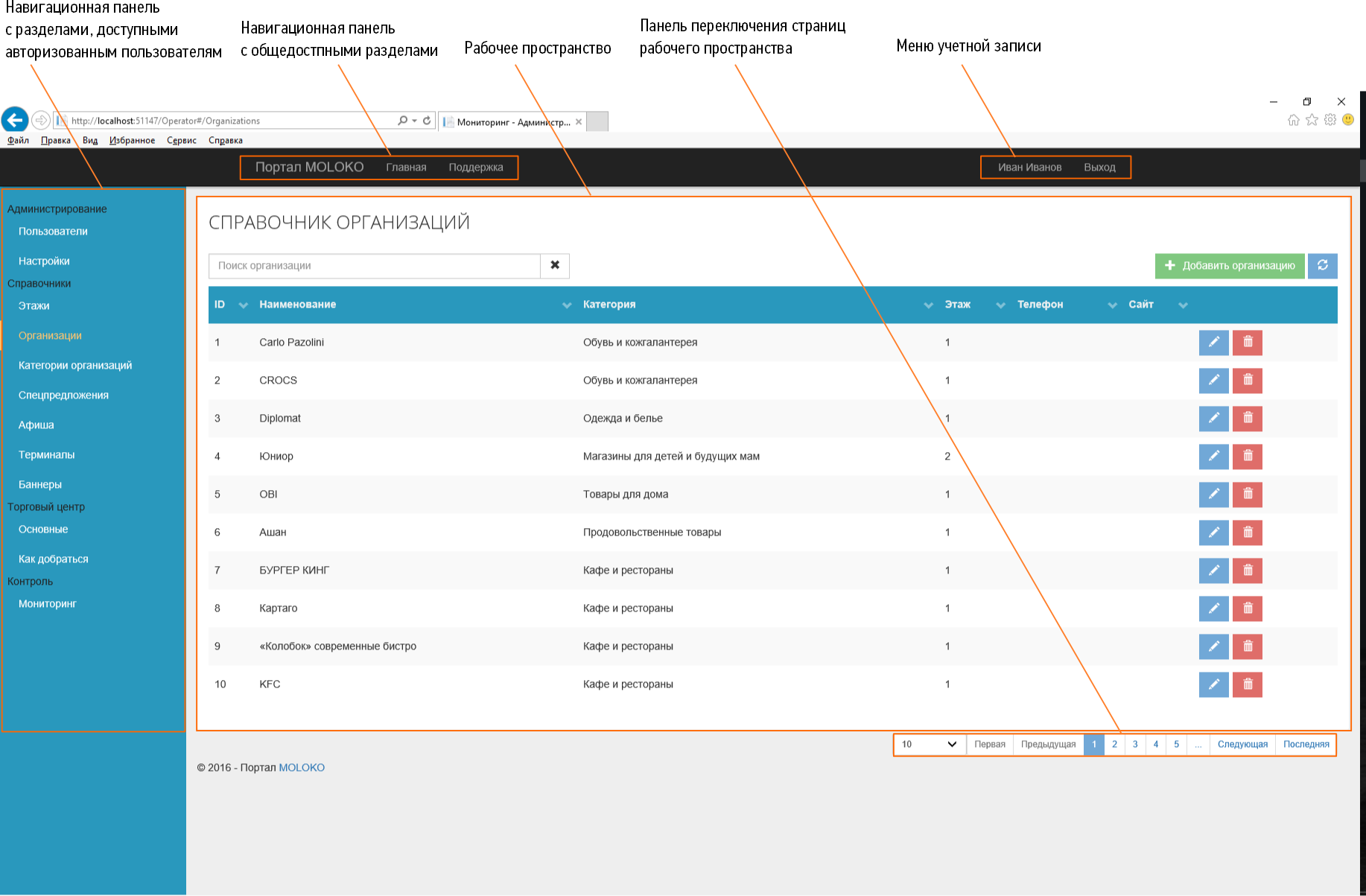Click the Добавить организацию button
Viewport: 1366px width, 896px height.
1230,266
